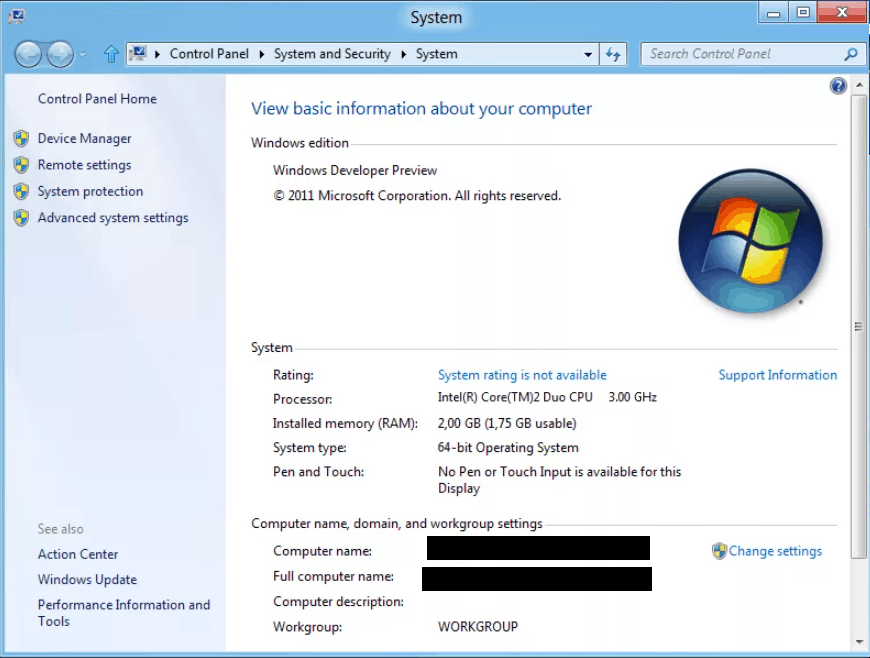Open the recent pages dropdown arrow
The height and width of the screenshot is (658, 870).
pos(83,55)
